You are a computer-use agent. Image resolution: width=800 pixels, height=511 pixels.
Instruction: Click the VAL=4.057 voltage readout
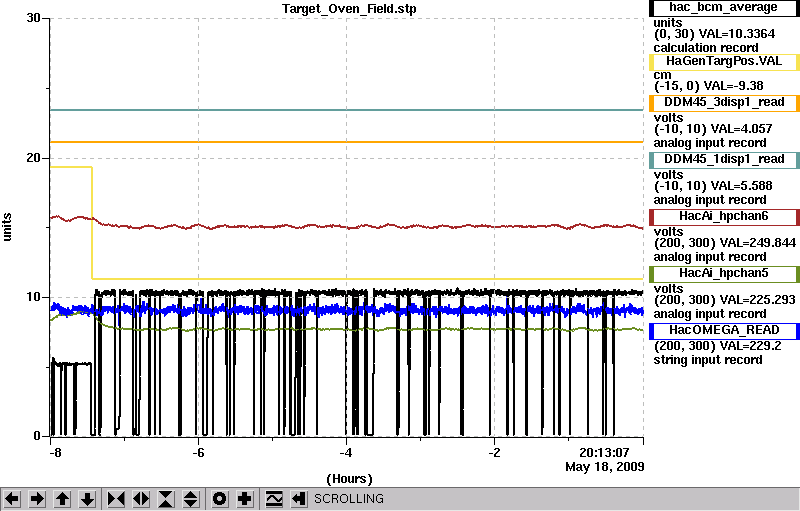click(x=741, y=129)
